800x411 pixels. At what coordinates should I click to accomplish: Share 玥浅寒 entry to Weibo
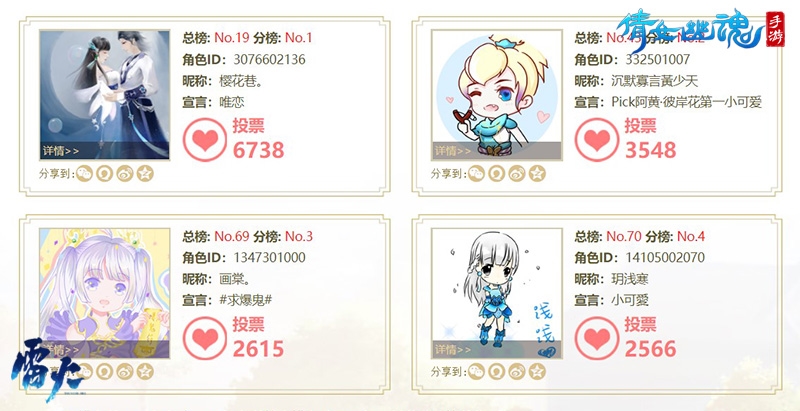517,371
